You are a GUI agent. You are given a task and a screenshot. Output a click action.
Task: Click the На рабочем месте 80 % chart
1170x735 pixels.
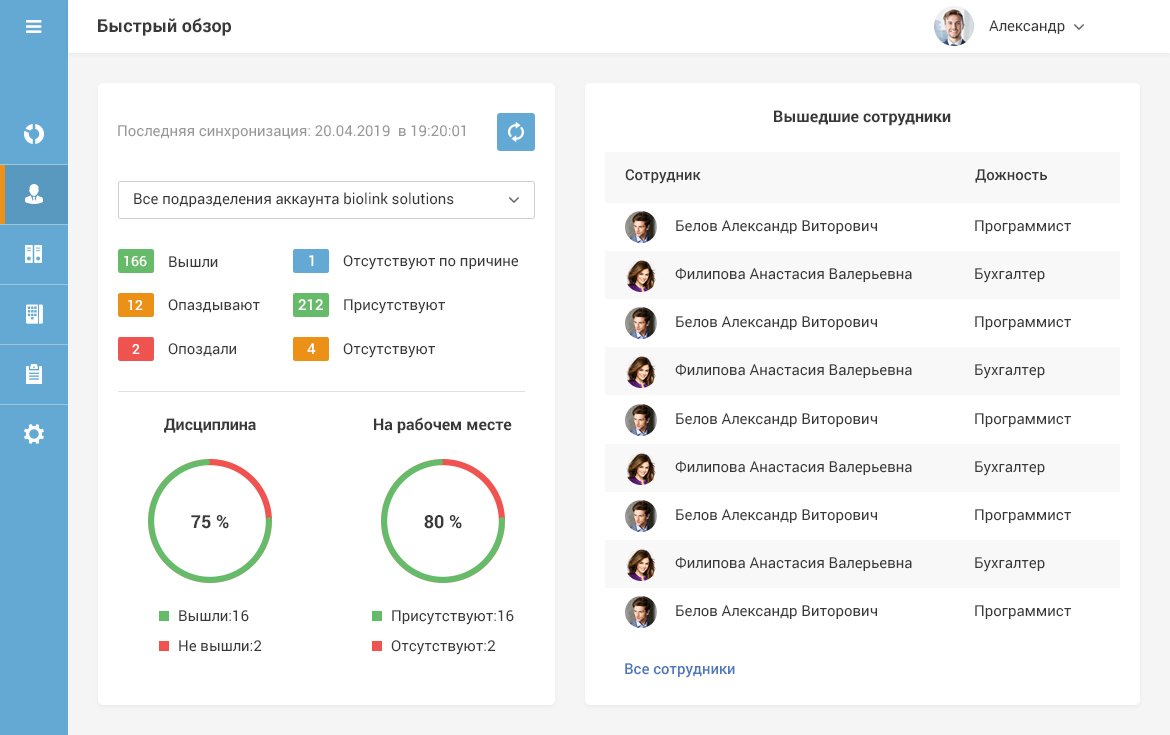point(442,521)
